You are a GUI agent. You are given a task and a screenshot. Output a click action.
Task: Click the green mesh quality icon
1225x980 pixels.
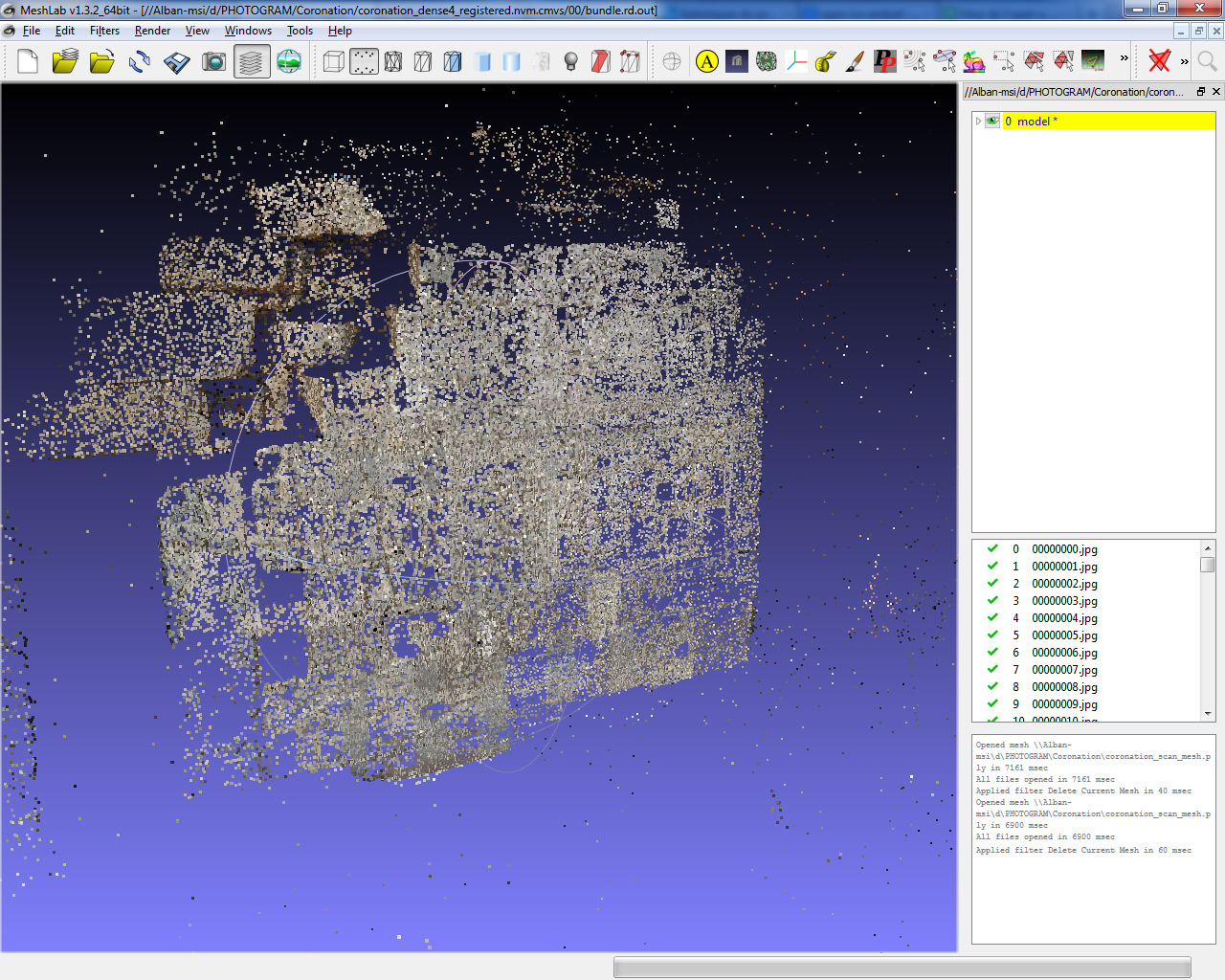pos(767,62)
